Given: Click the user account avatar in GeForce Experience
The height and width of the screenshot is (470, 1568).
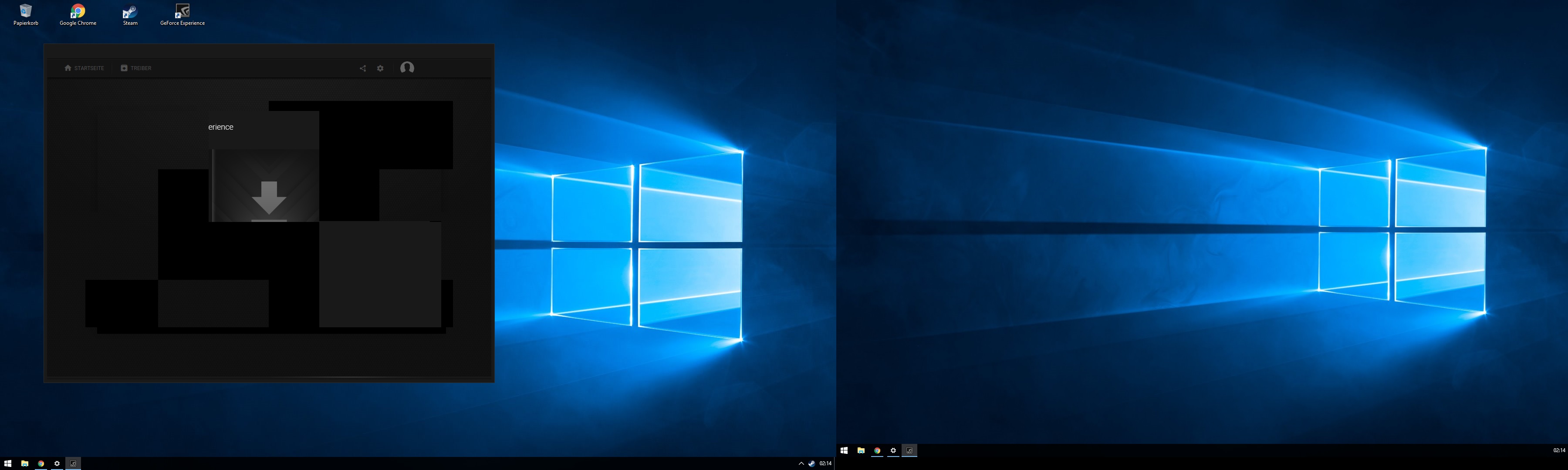Looking at the screenshot, I should [407, 67].
